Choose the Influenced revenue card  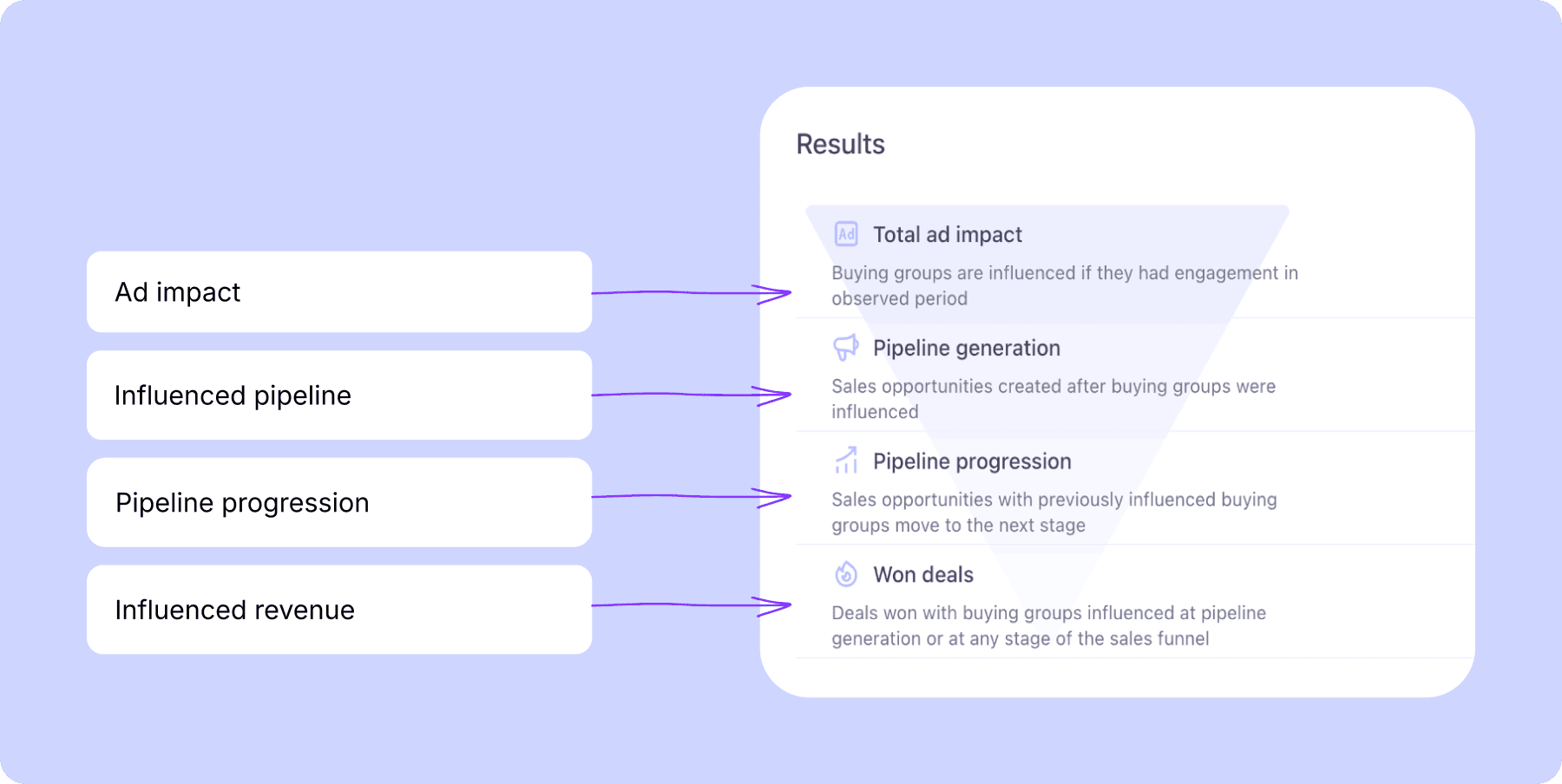(x=339, y=610)
